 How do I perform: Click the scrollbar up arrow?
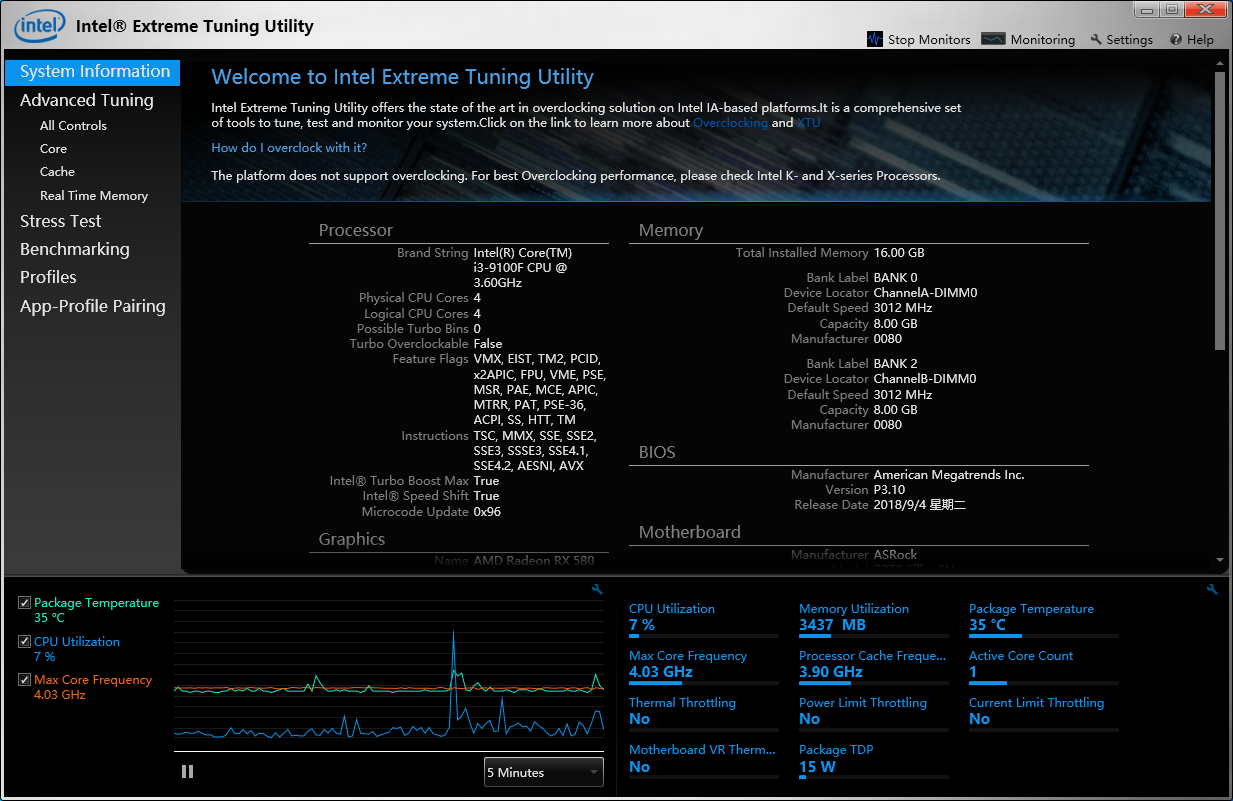1219,62
